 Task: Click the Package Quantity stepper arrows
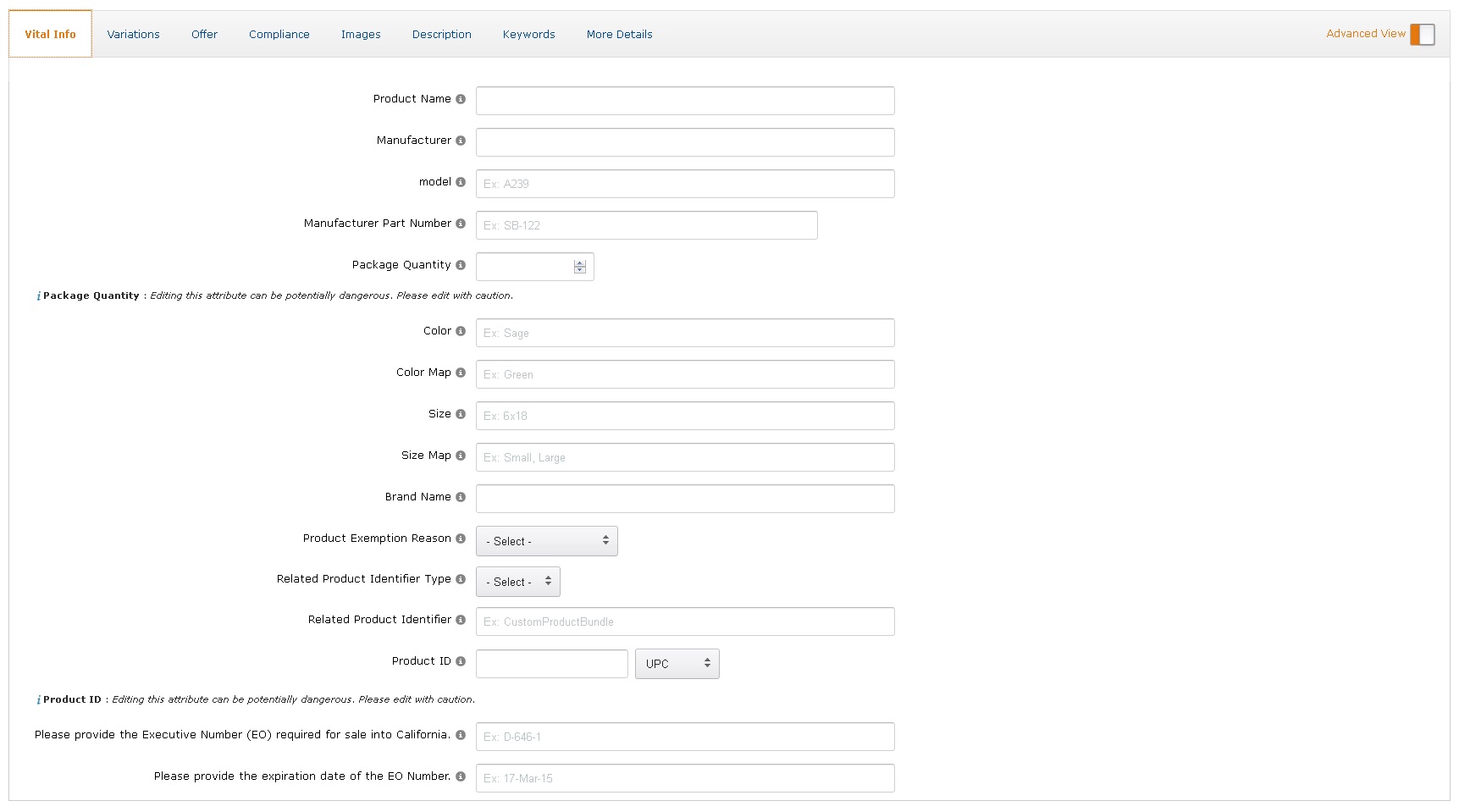pyautogui.click(x=580, y=267)
